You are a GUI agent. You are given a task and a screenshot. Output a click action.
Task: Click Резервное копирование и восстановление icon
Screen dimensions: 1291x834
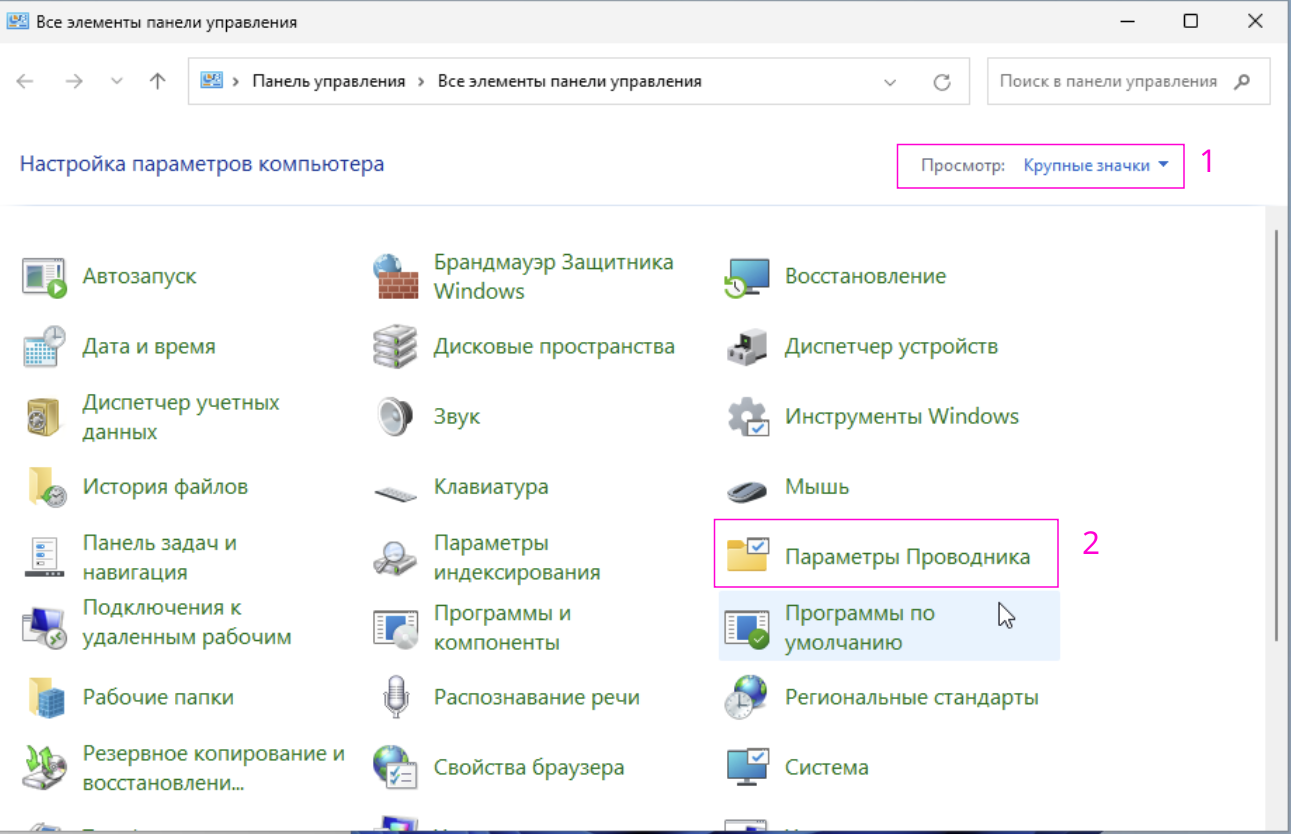(x=44, y=767)
